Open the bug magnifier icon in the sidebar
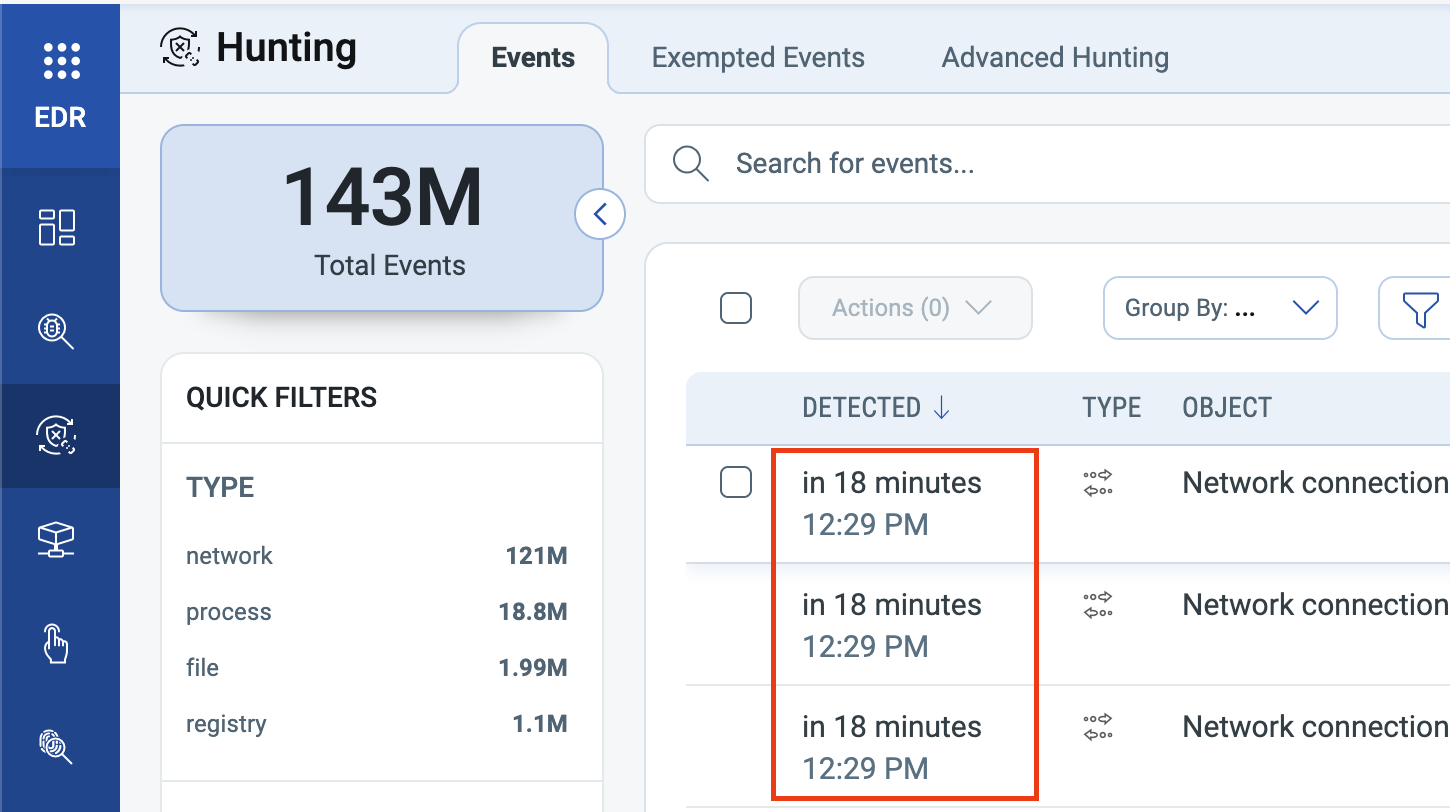 [57, 331]
